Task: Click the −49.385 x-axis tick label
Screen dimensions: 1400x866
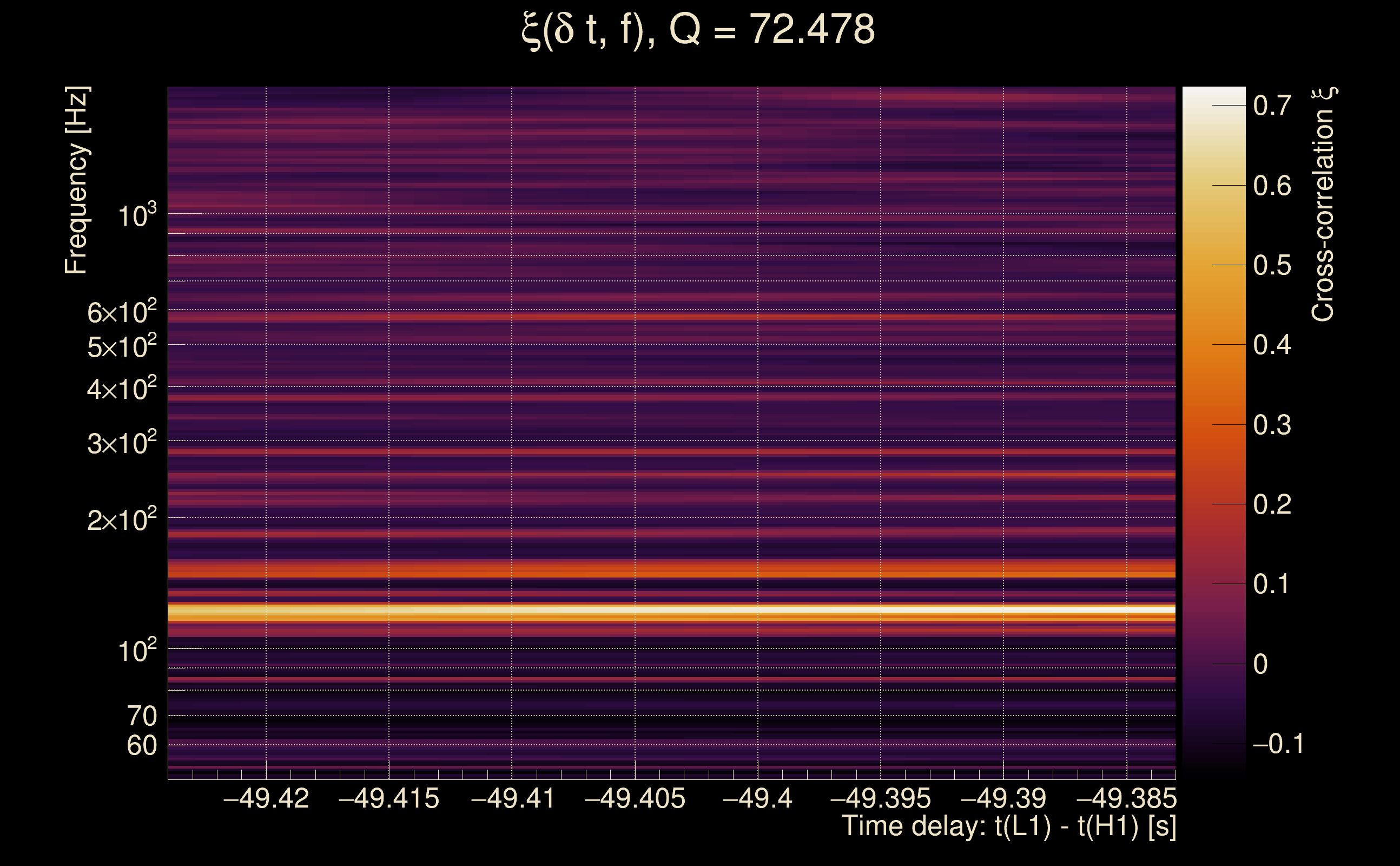Action: (x=1126, y=798)
